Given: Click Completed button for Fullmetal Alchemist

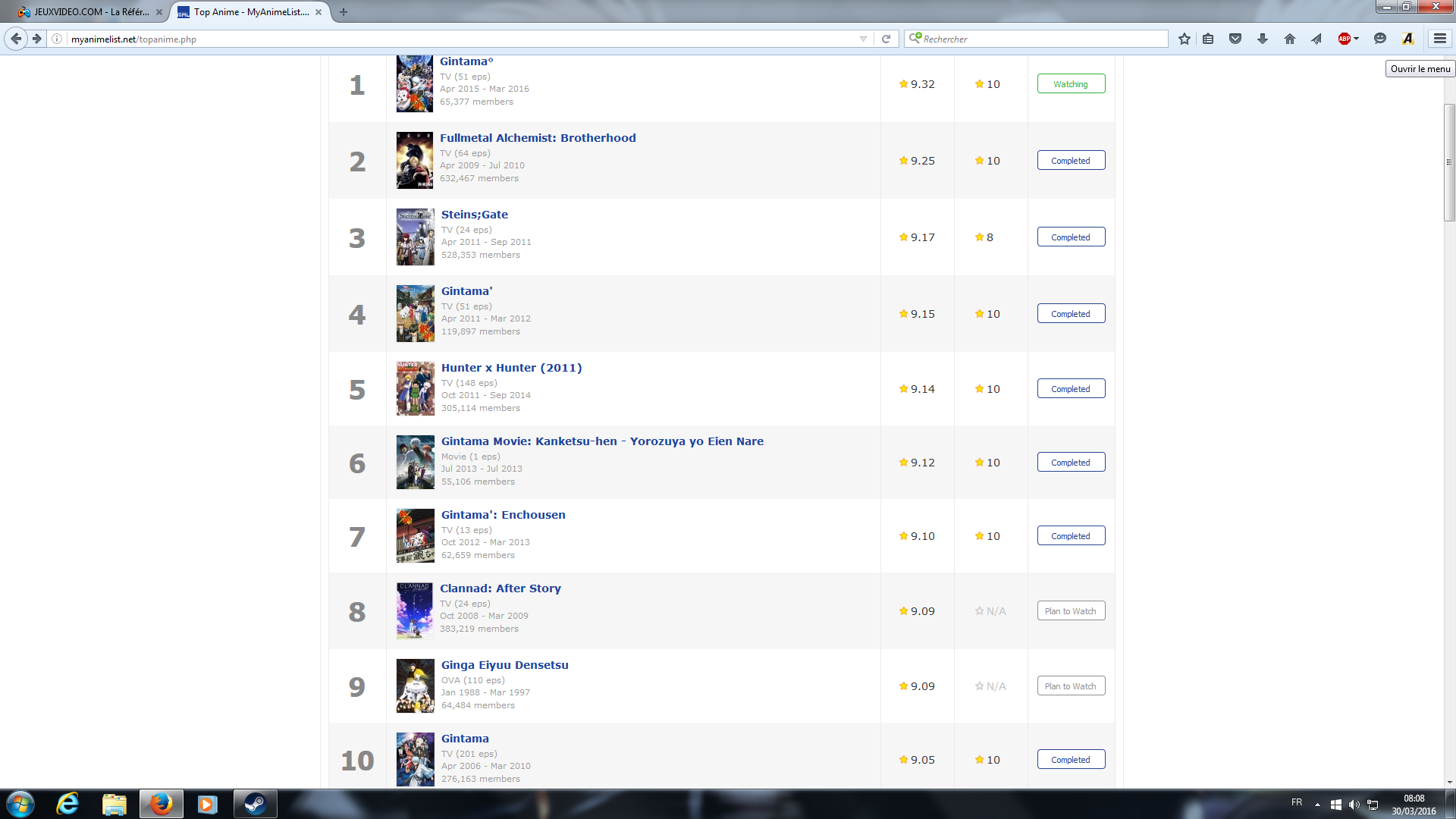Looking at the screenshot, I should [x=1071, y=161].
